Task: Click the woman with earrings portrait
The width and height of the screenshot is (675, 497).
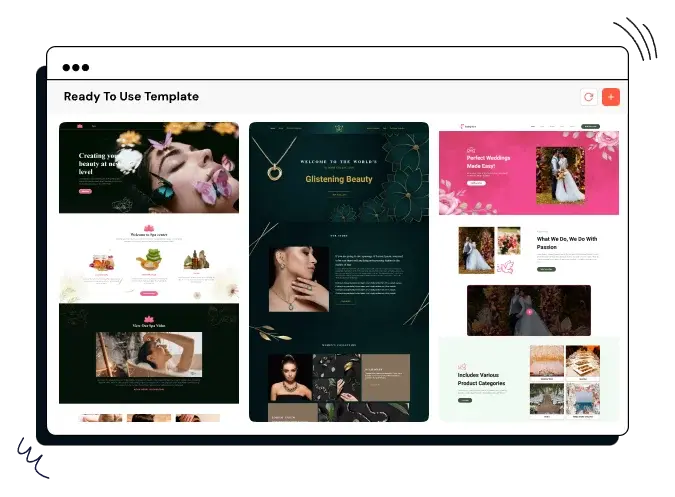Action: pyautogui.click(x=299, y=279)
